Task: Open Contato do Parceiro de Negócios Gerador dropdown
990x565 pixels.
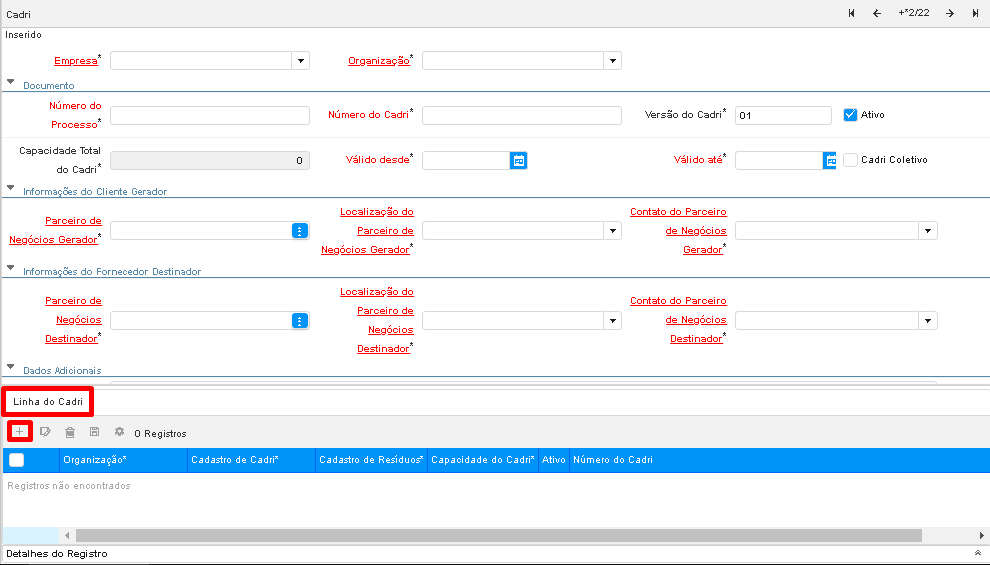Action: [927, 230]
